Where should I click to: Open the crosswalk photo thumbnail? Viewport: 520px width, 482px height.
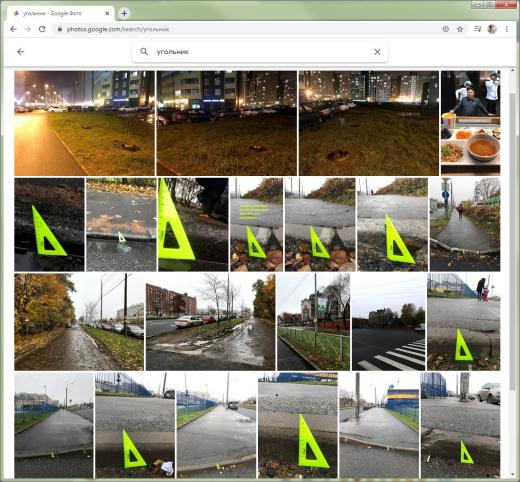389,322
